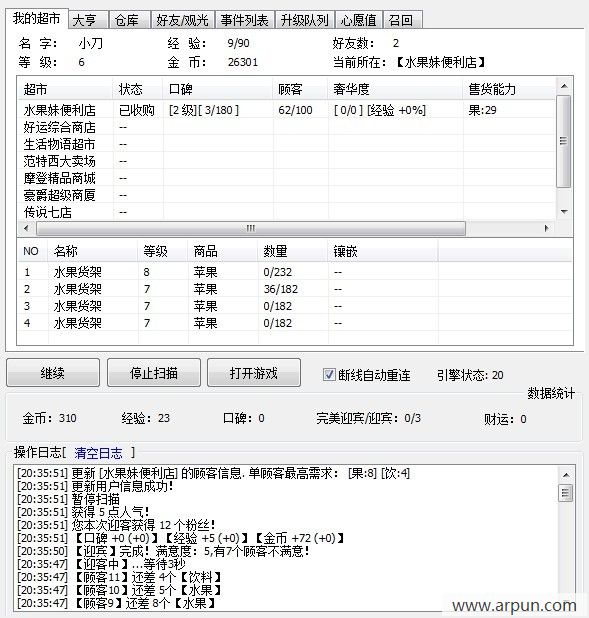
Task: Click the 引擎状态: 20 label
Action: click(x=470, y=375)
